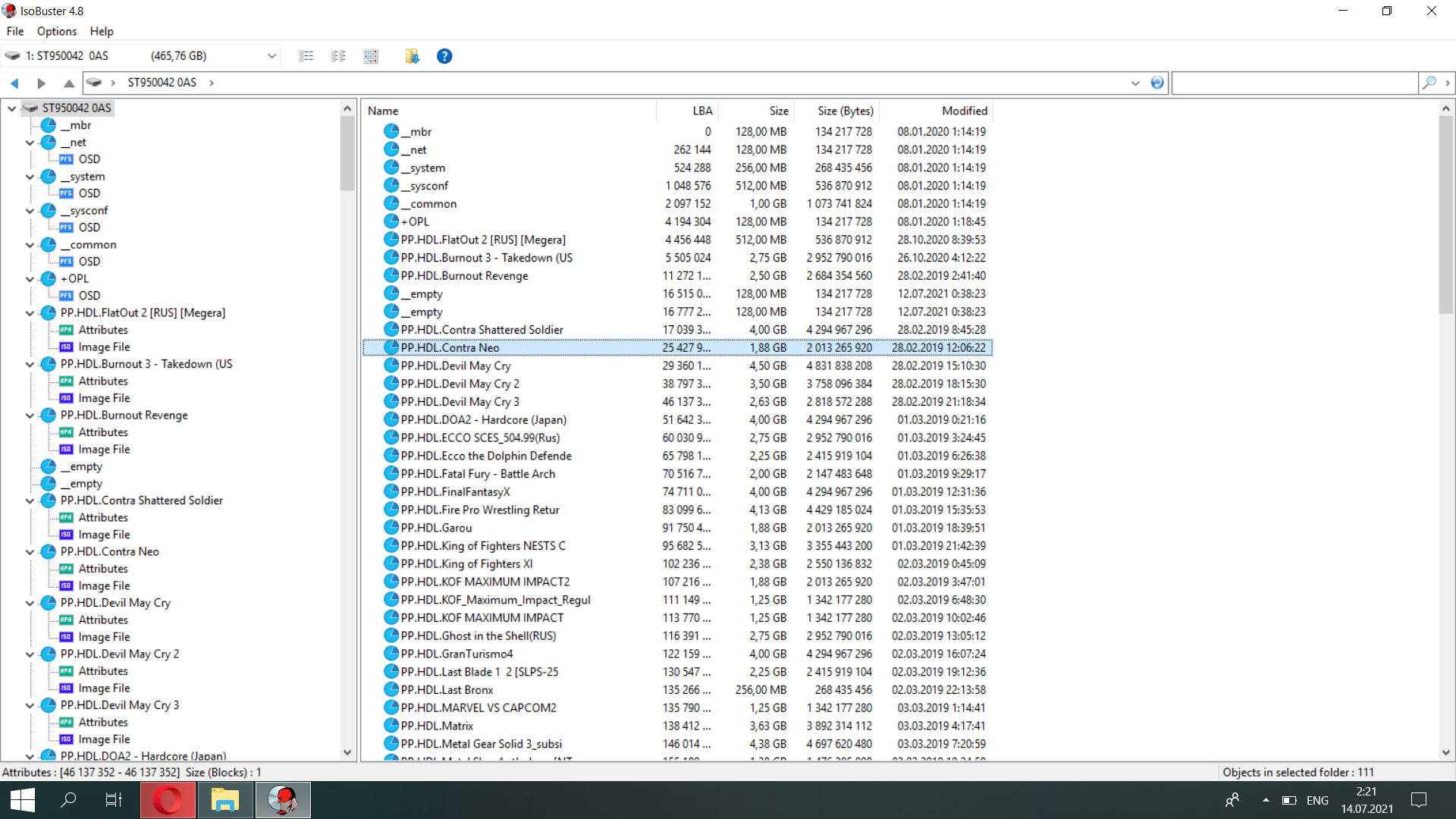Select OSD under +OPL in tree
The height and width of the screenshot is (819, 1456).
pos(89,296)
